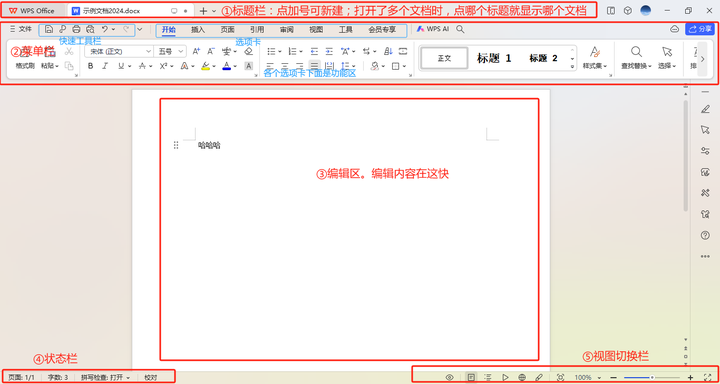Switch to web layout globe view
This screenshot has height=384, width=720.
click(x=522, y=377)
